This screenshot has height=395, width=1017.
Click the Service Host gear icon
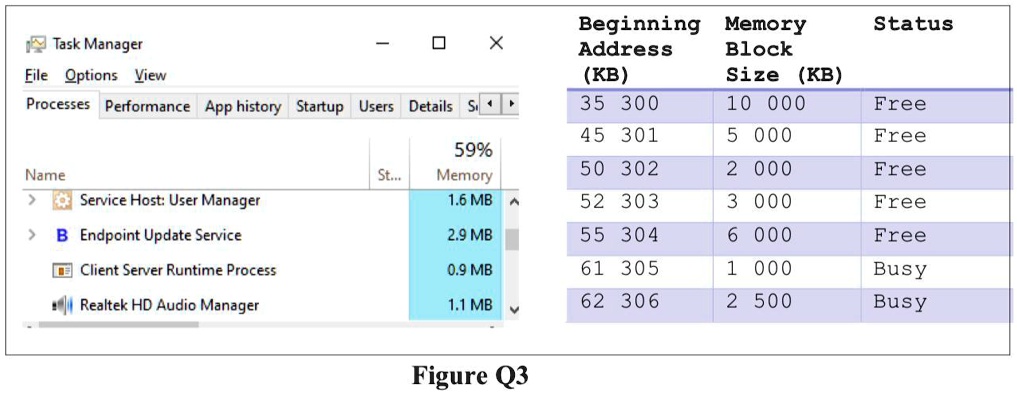(62, 201)
